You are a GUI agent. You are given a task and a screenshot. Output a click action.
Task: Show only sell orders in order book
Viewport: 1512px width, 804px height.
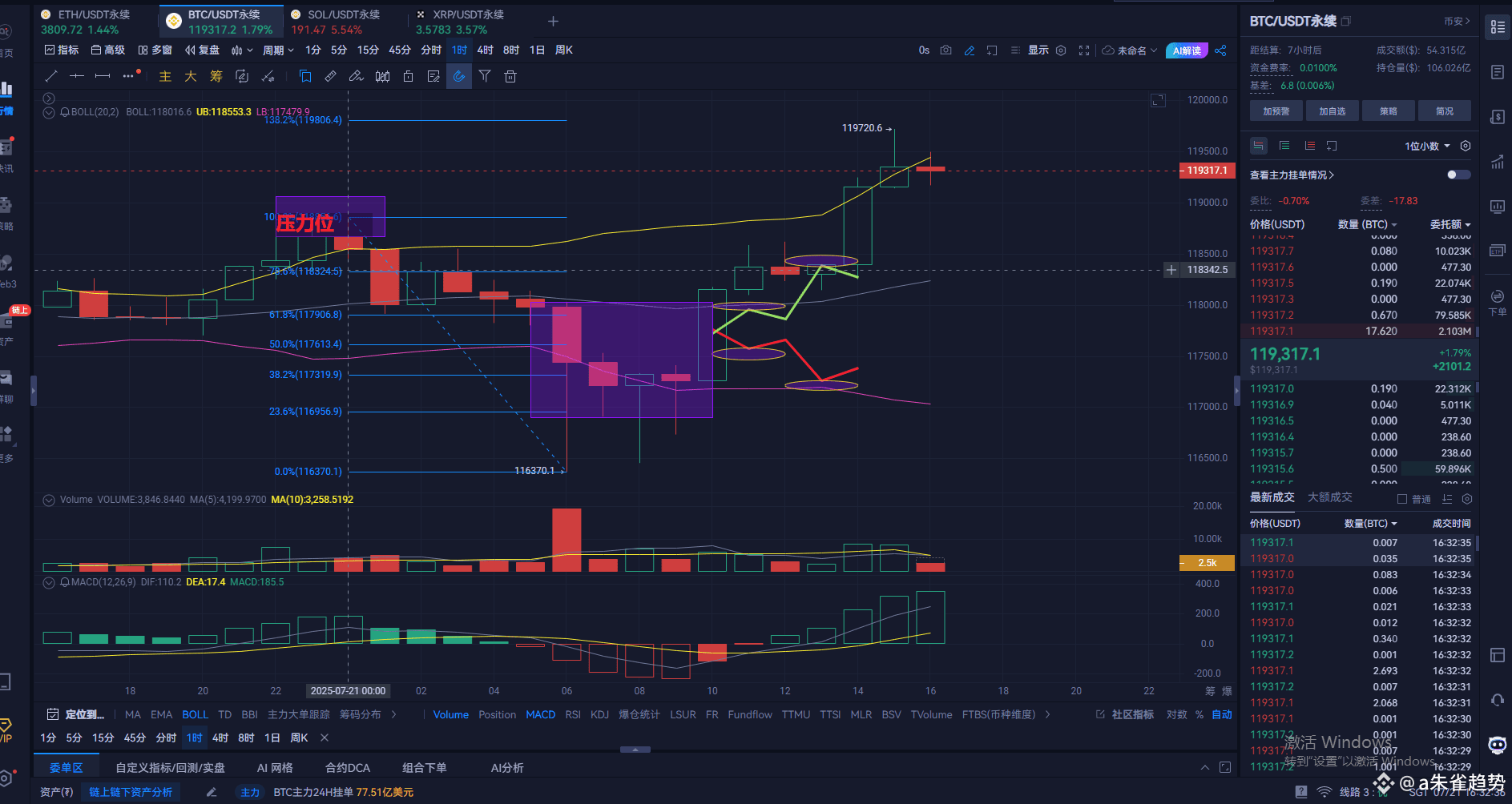point(1310,146)
